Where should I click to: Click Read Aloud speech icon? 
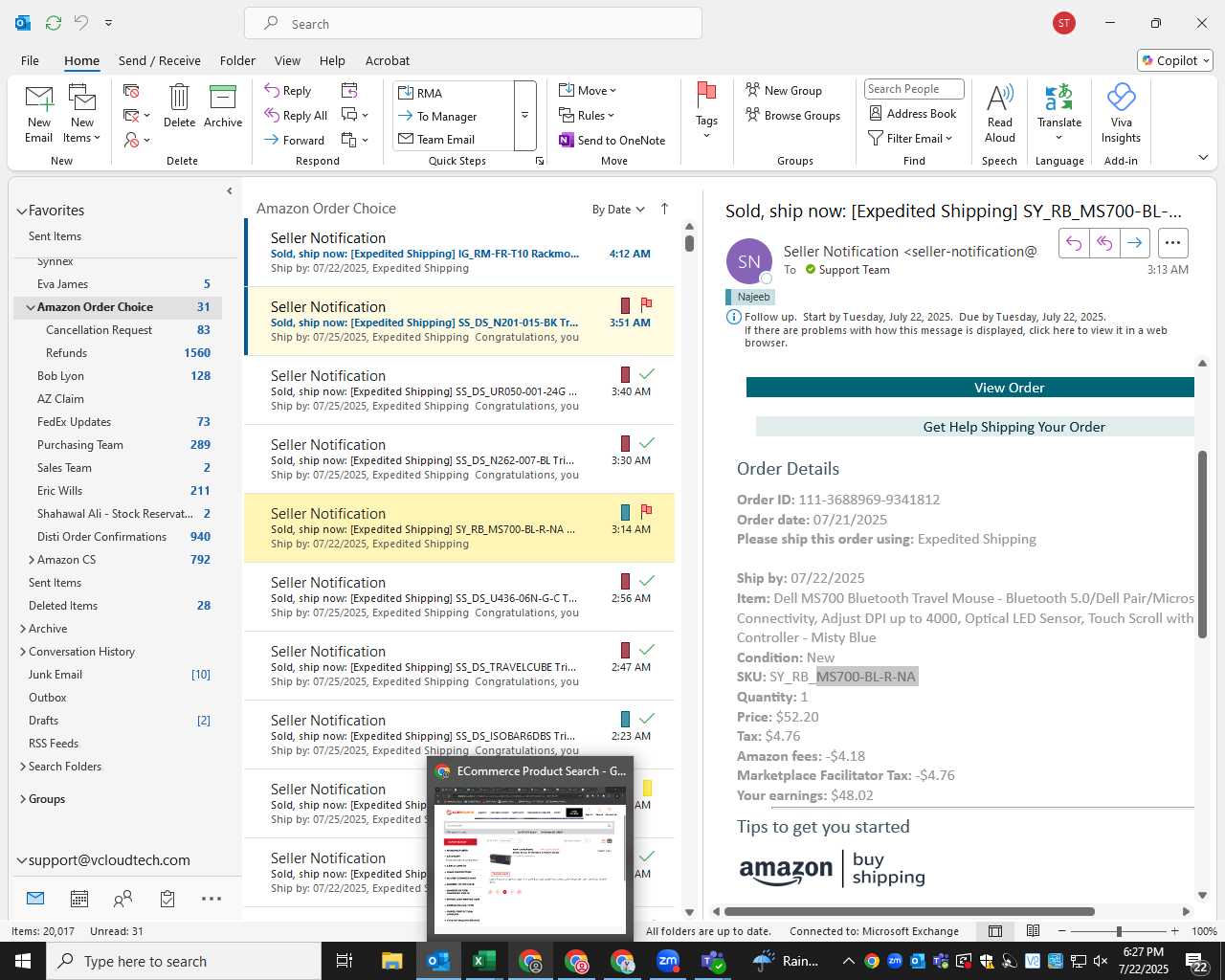click(999, 98)
